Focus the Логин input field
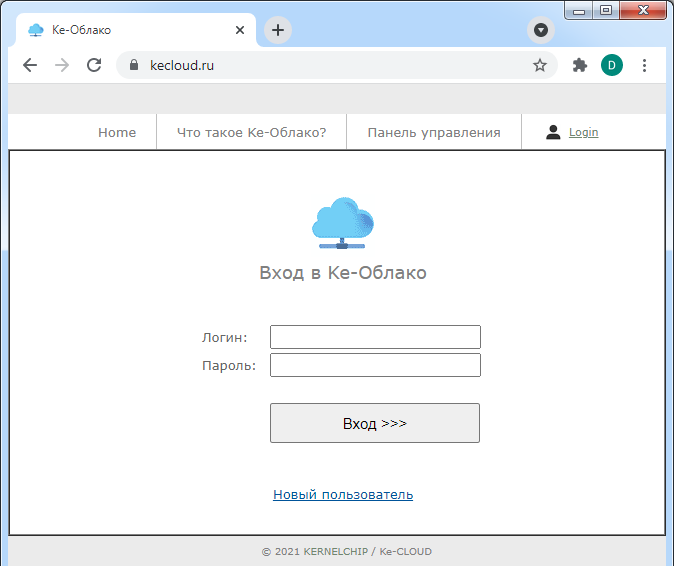Viewport: 674px width, 566px height. pos(375,337)
